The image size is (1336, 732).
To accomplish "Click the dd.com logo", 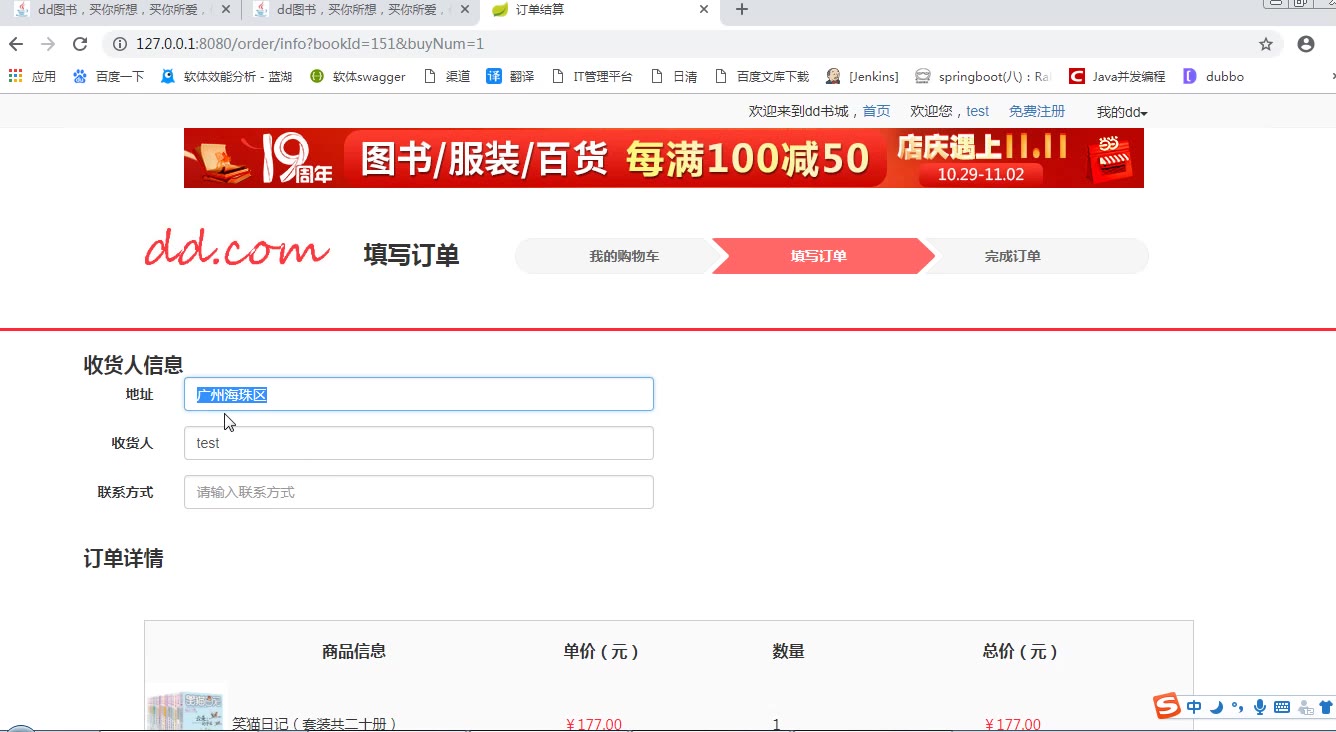I will tap(237, 249).
